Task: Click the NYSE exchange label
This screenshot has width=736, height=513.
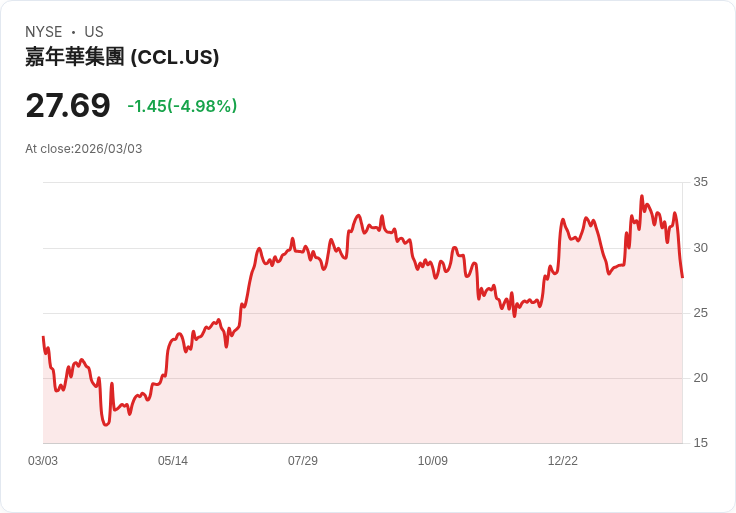Action: [44, 32]
